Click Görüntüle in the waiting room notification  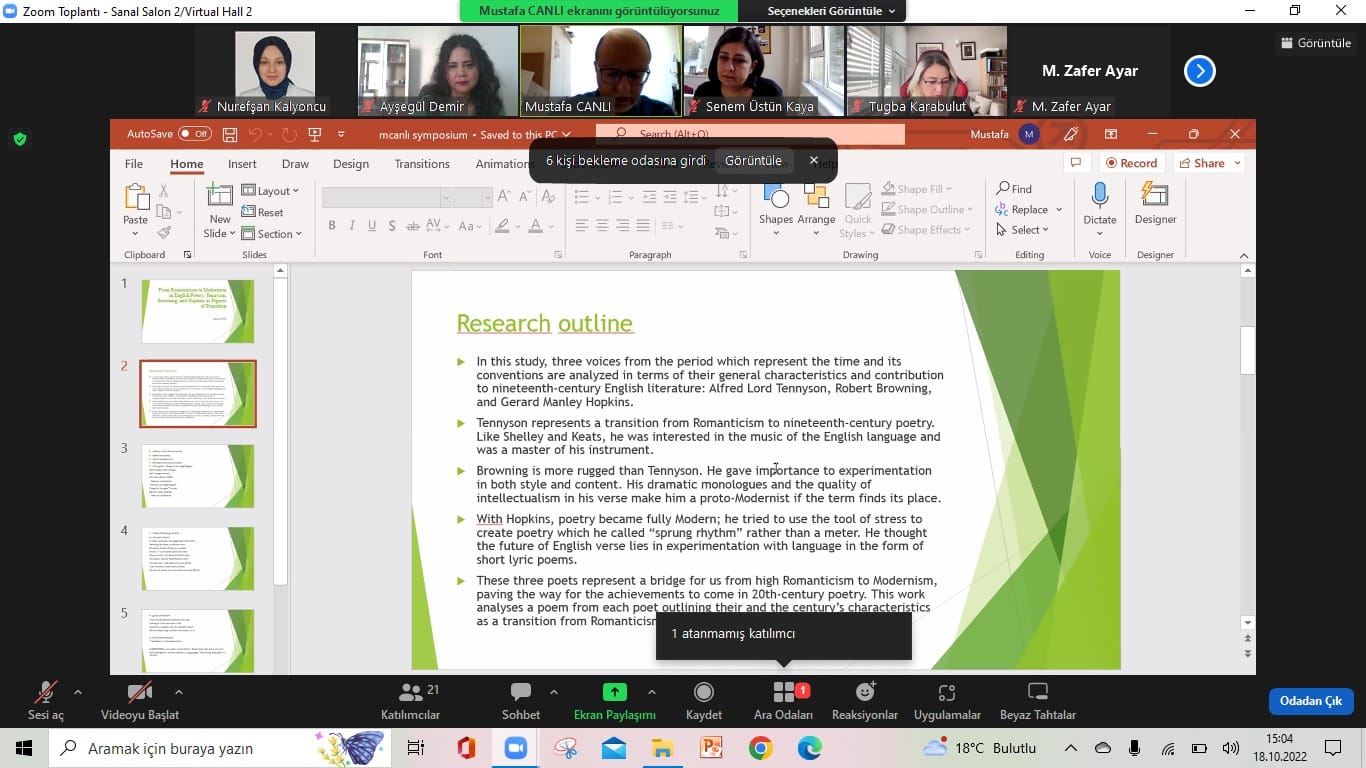click(x=753, y=160)
